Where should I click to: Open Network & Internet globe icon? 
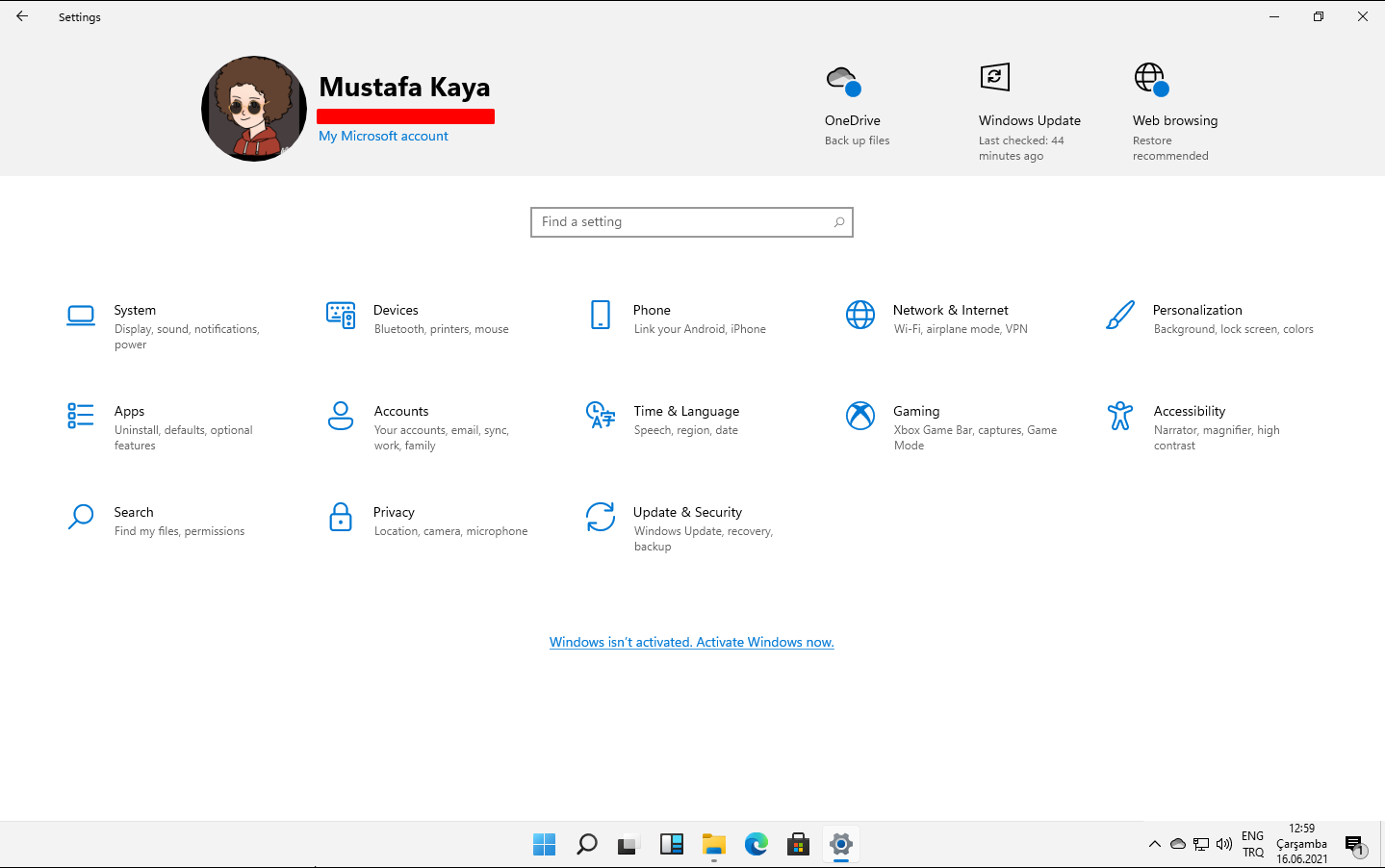pos(860,315)
